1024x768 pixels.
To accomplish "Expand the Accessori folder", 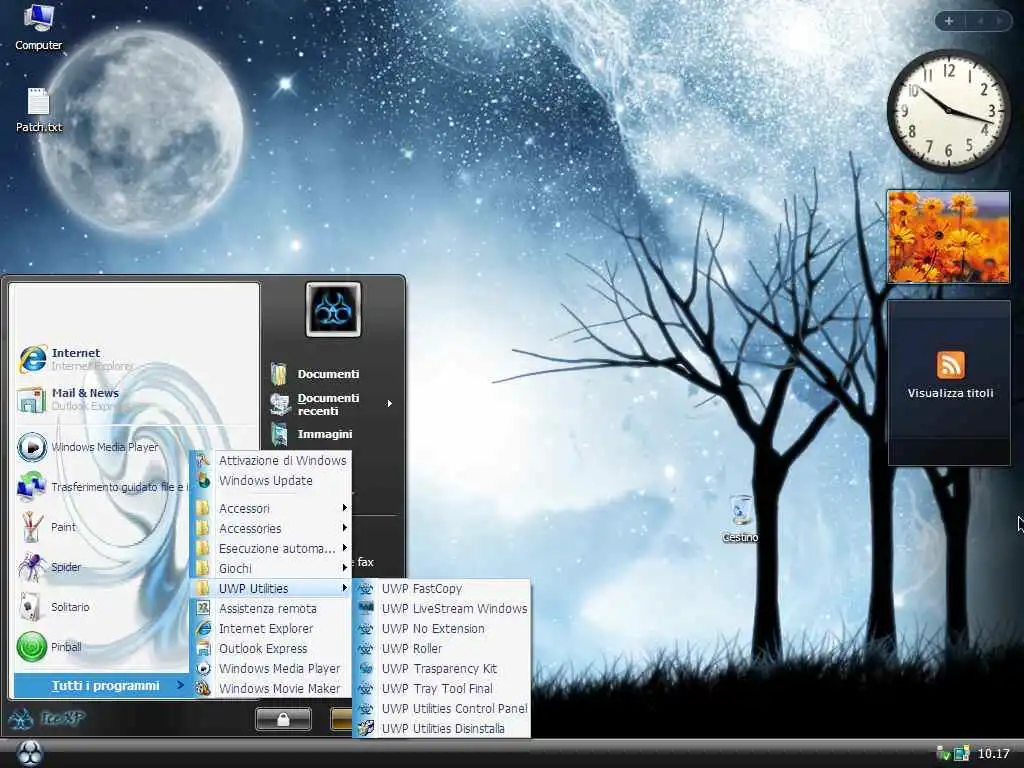I will point(272,508).
